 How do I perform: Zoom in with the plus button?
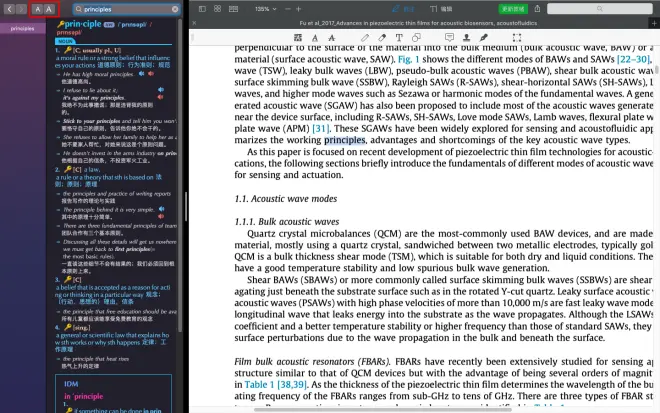click(298, 9)
